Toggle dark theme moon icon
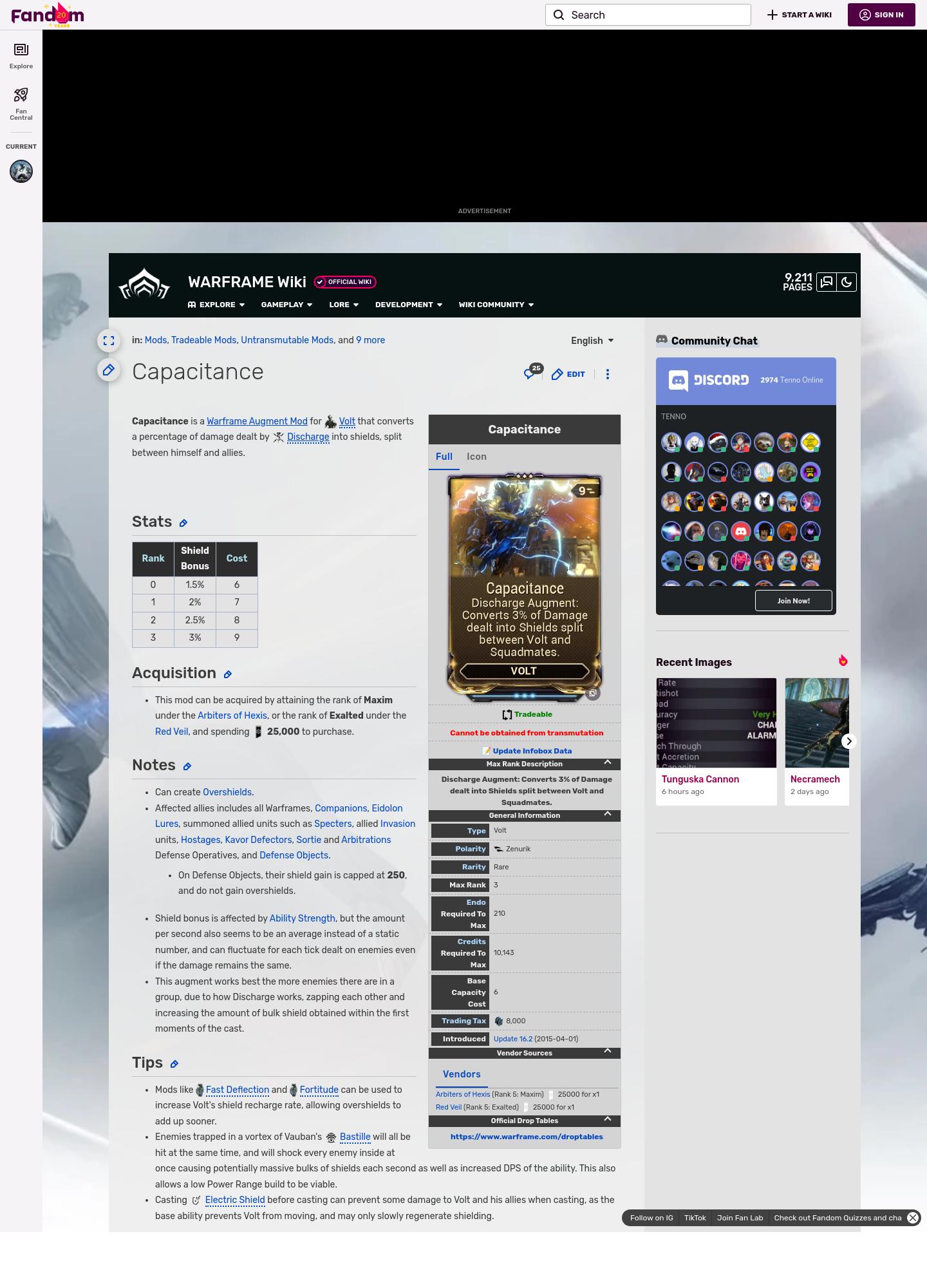 click(847, 282)
